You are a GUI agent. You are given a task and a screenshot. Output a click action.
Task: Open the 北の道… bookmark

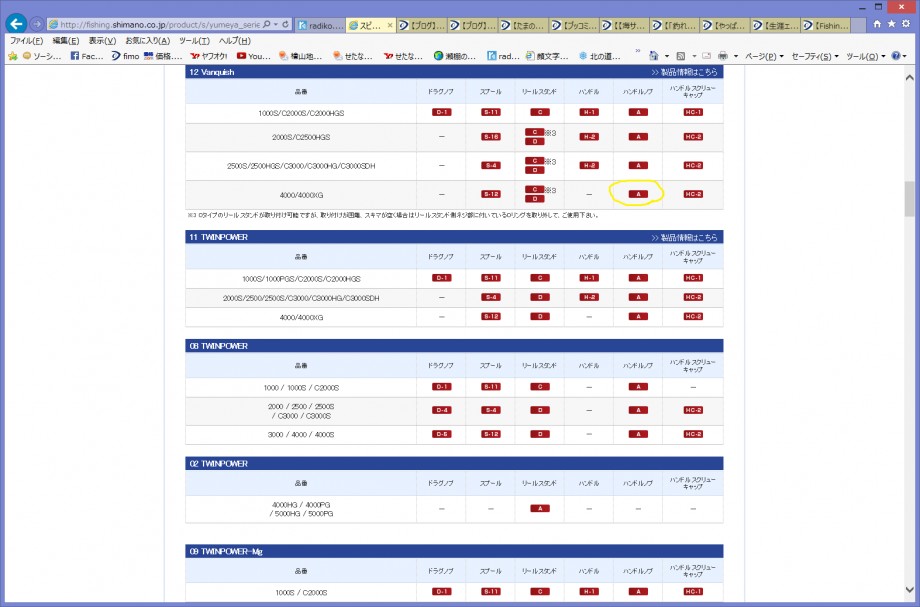pos(600,56)
